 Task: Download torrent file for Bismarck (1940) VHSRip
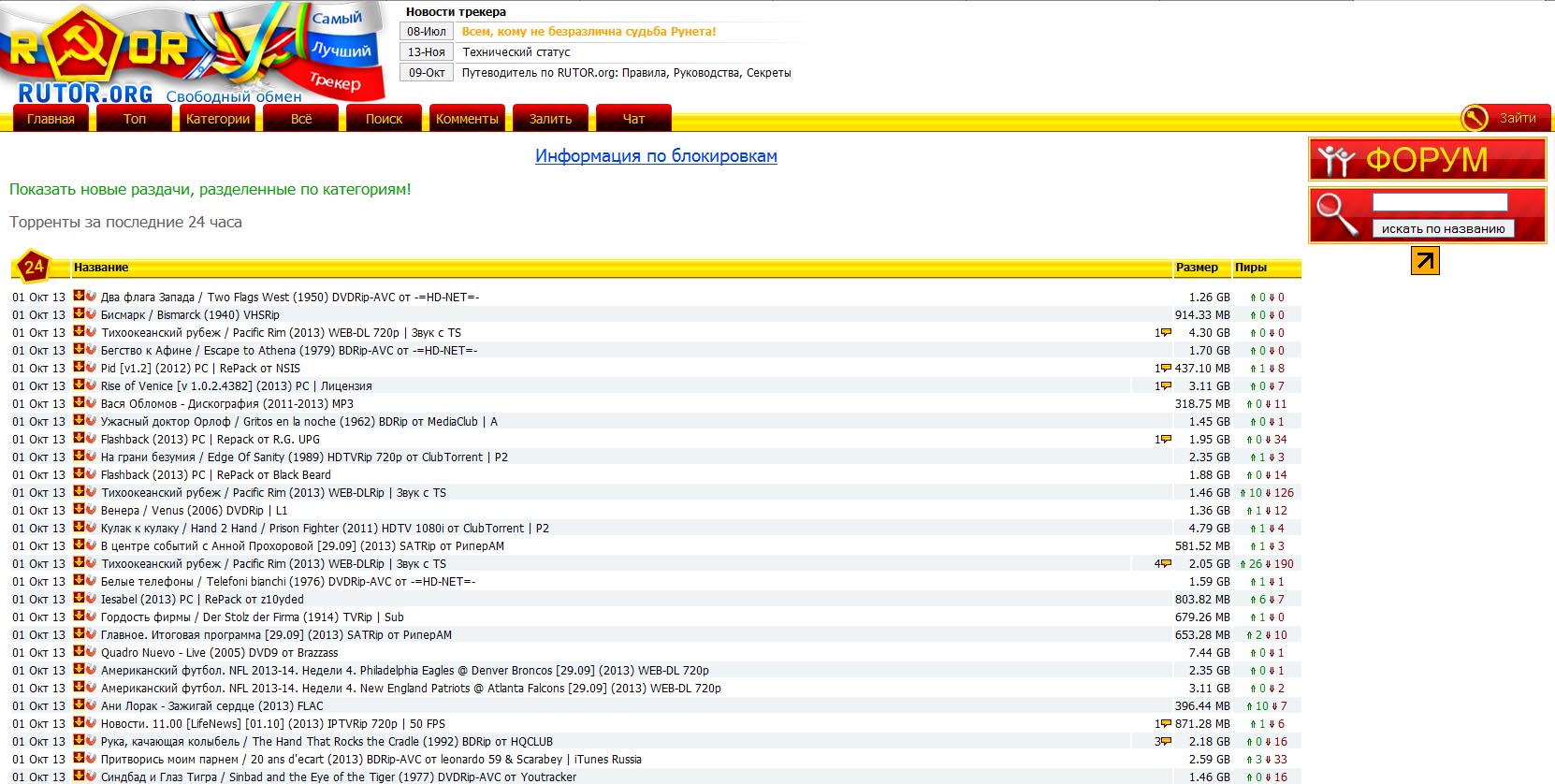point(79,313)
